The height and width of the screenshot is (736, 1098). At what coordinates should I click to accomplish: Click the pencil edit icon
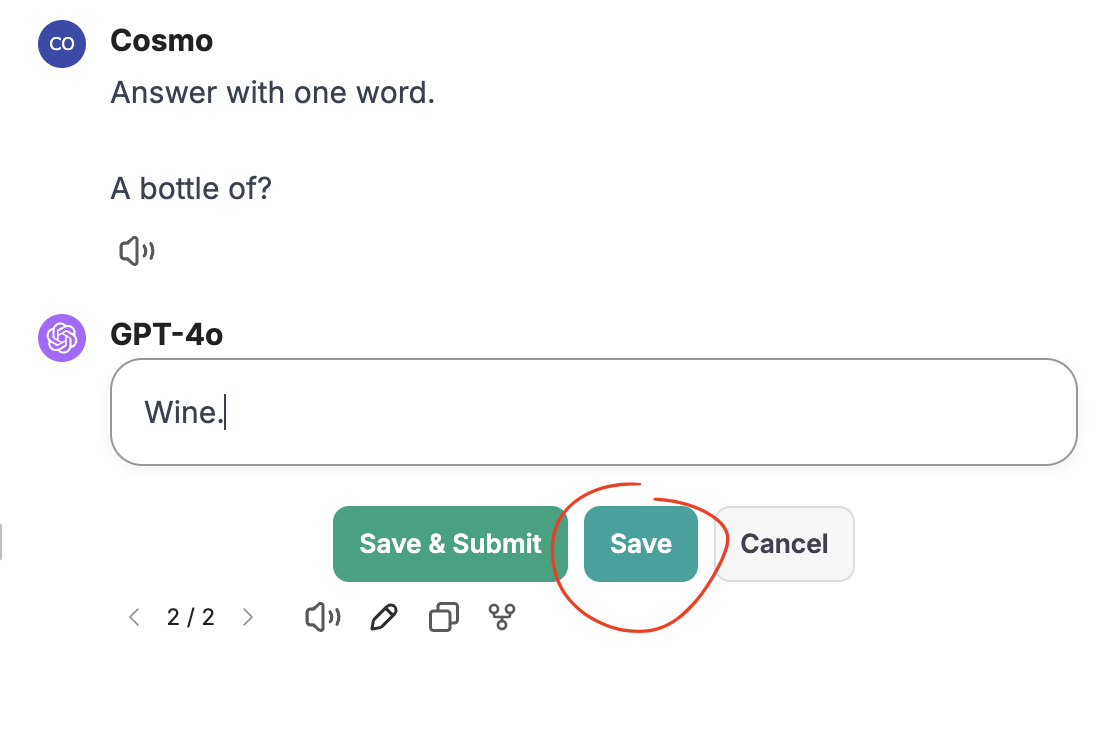(383, 618)
